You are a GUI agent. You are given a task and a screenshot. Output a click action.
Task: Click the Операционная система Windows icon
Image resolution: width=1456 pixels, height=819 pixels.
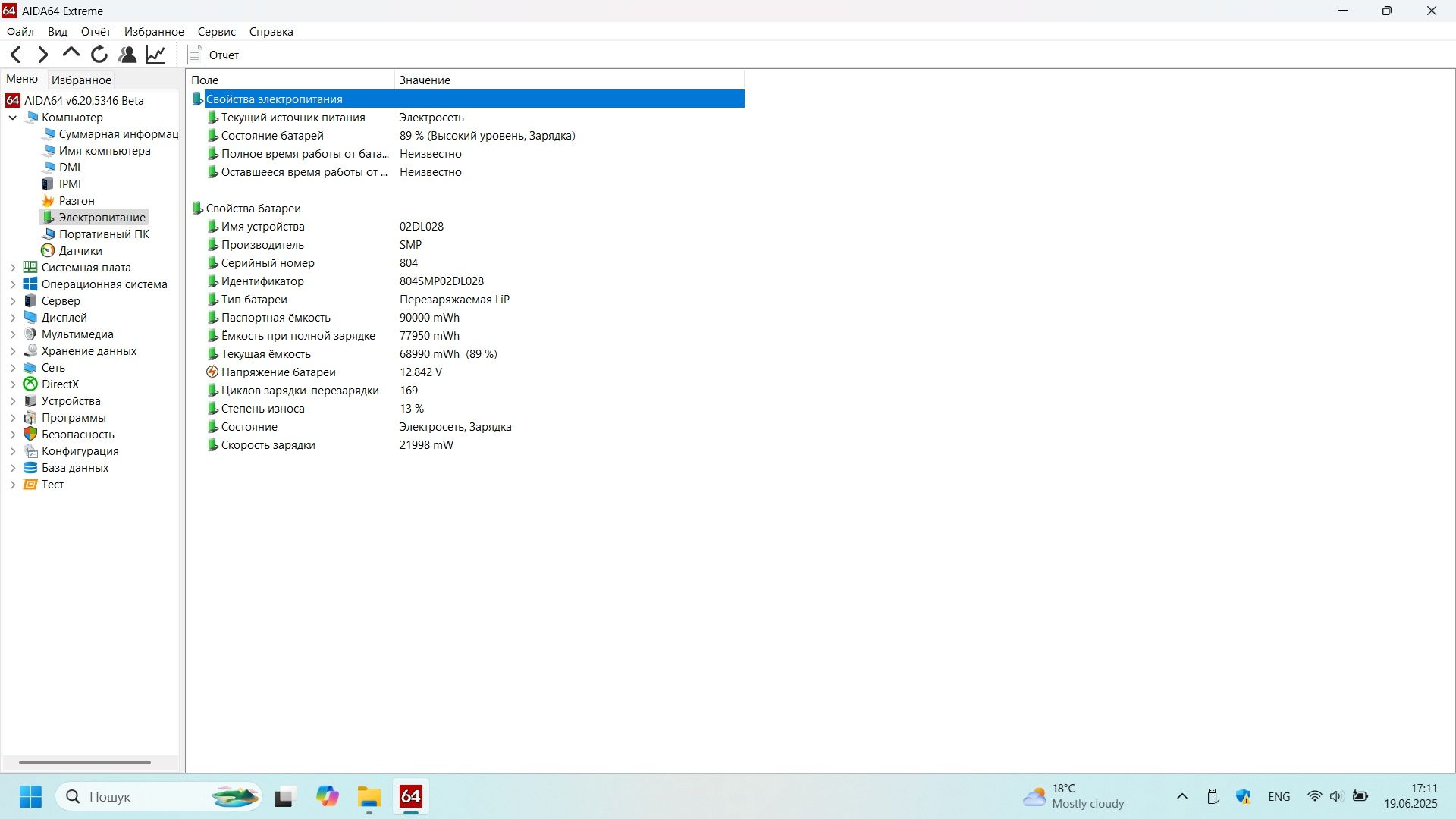30,284
